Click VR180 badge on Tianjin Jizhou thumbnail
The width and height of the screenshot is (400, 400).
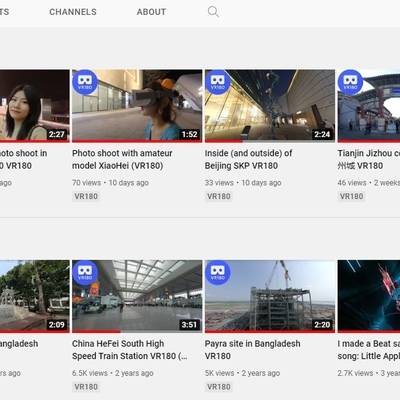click(350, 82)
